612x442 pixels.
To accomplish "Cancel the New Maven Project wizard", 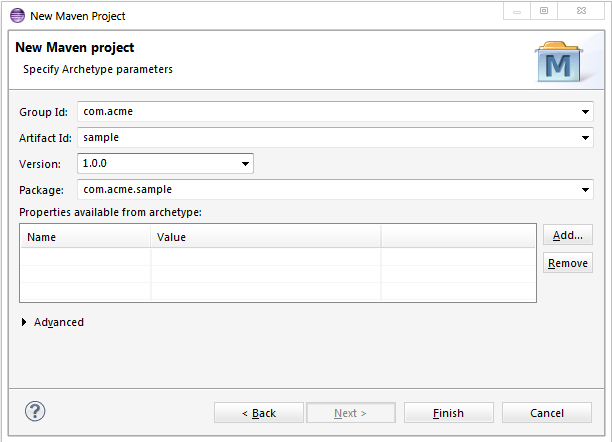I will [547, 413].
